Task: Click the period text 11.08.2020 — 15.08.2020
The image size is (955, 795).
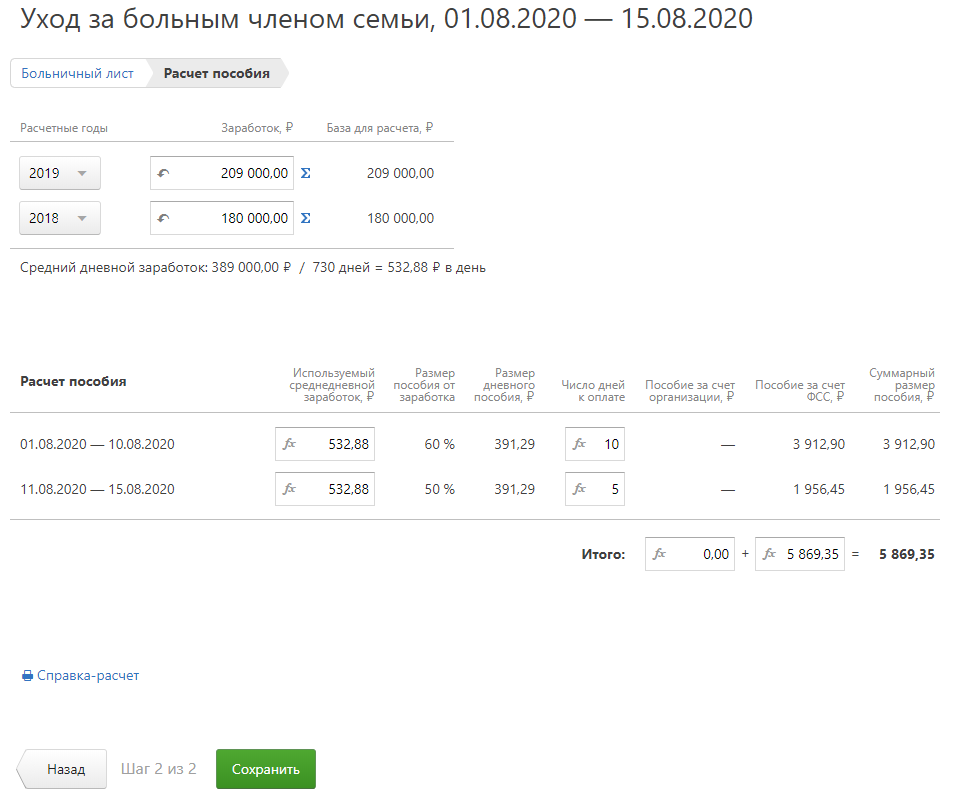Action: pos(97,489)
